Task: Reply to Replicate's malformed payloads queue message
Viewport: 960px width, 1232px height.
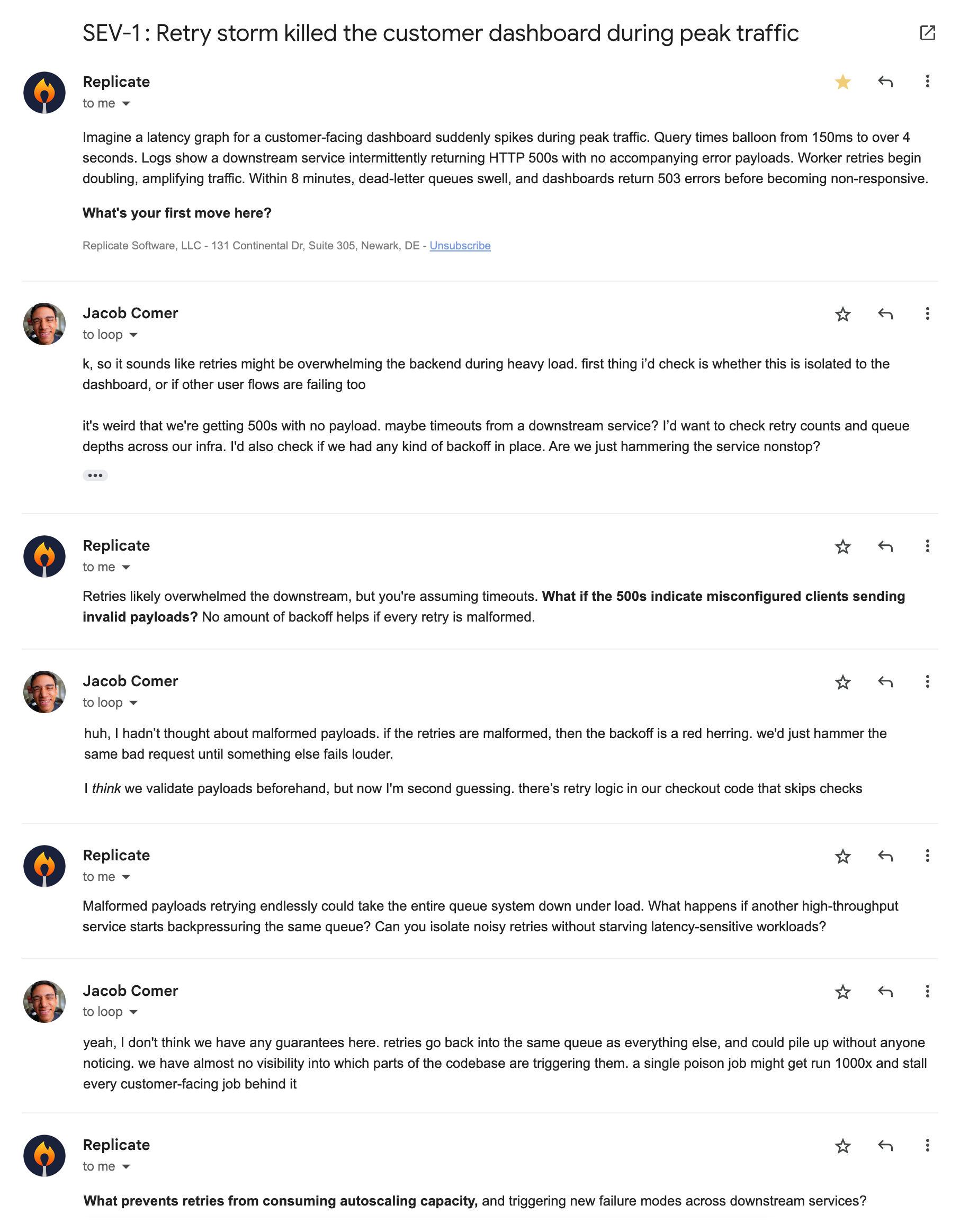Action: 885,856
